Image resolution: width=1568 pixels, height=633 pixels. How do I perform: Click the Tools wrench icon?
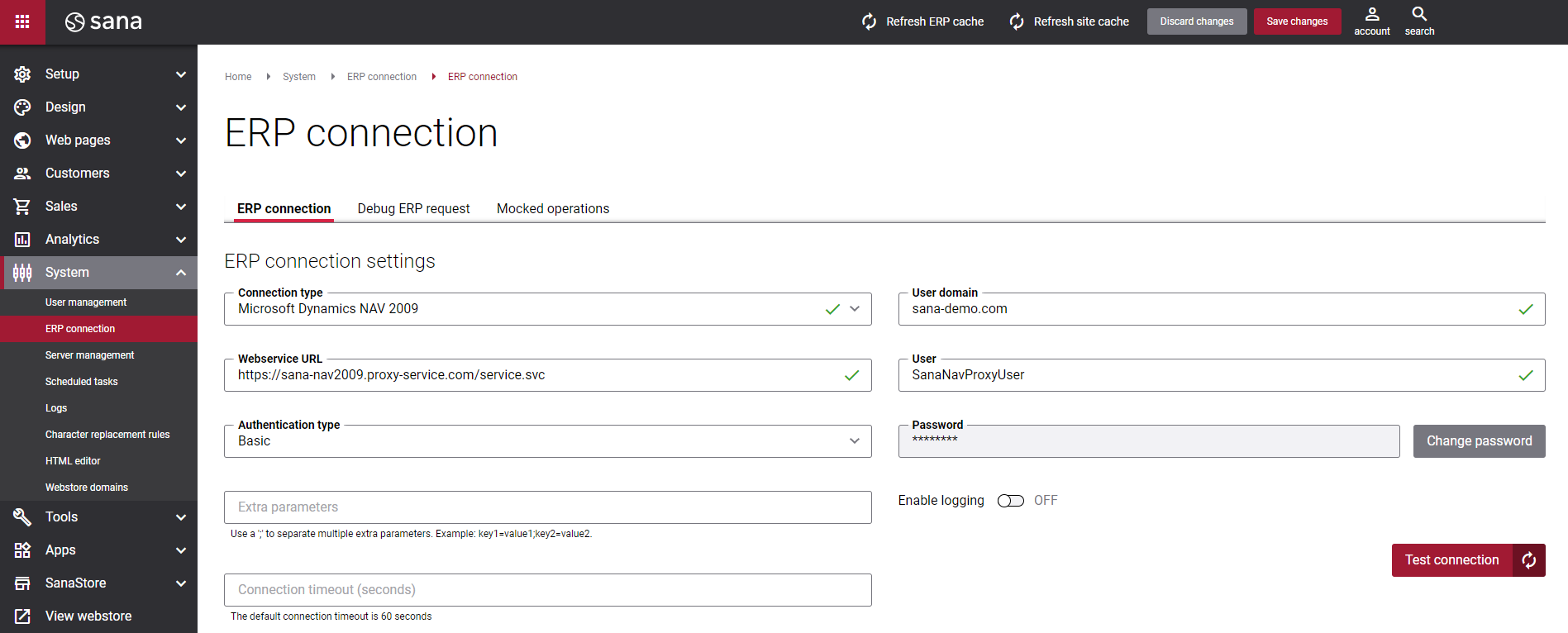[x=22, y=517]
